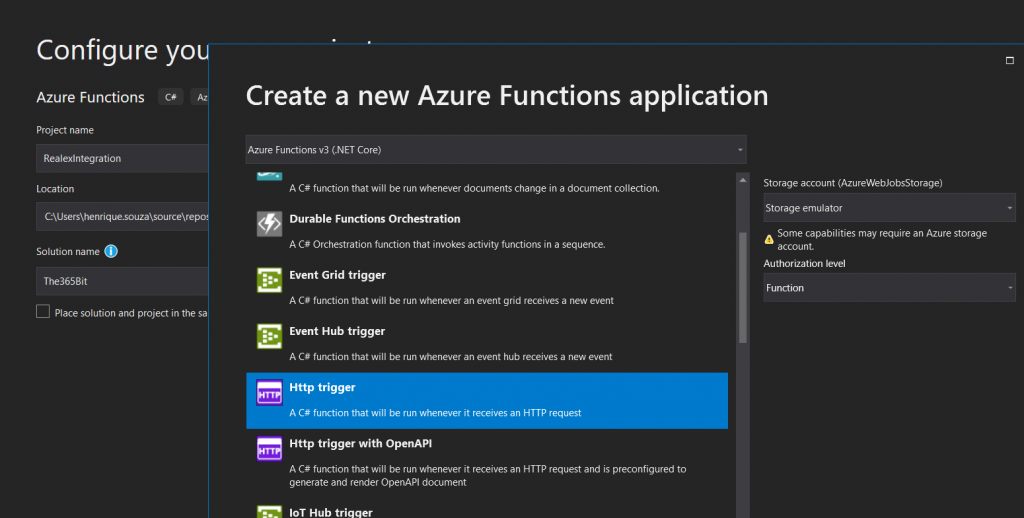
Task: Select Http trigger with OpenAPI template
Action: (487, 463)
